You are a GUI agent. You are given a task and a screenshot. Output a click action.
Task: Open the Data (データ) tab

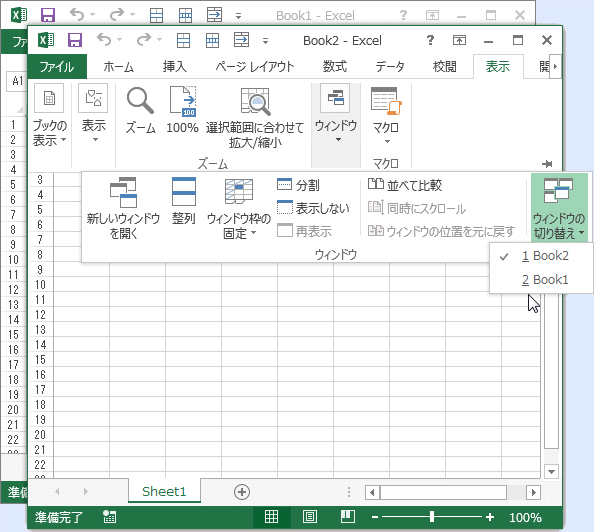(x=390, y=67)
